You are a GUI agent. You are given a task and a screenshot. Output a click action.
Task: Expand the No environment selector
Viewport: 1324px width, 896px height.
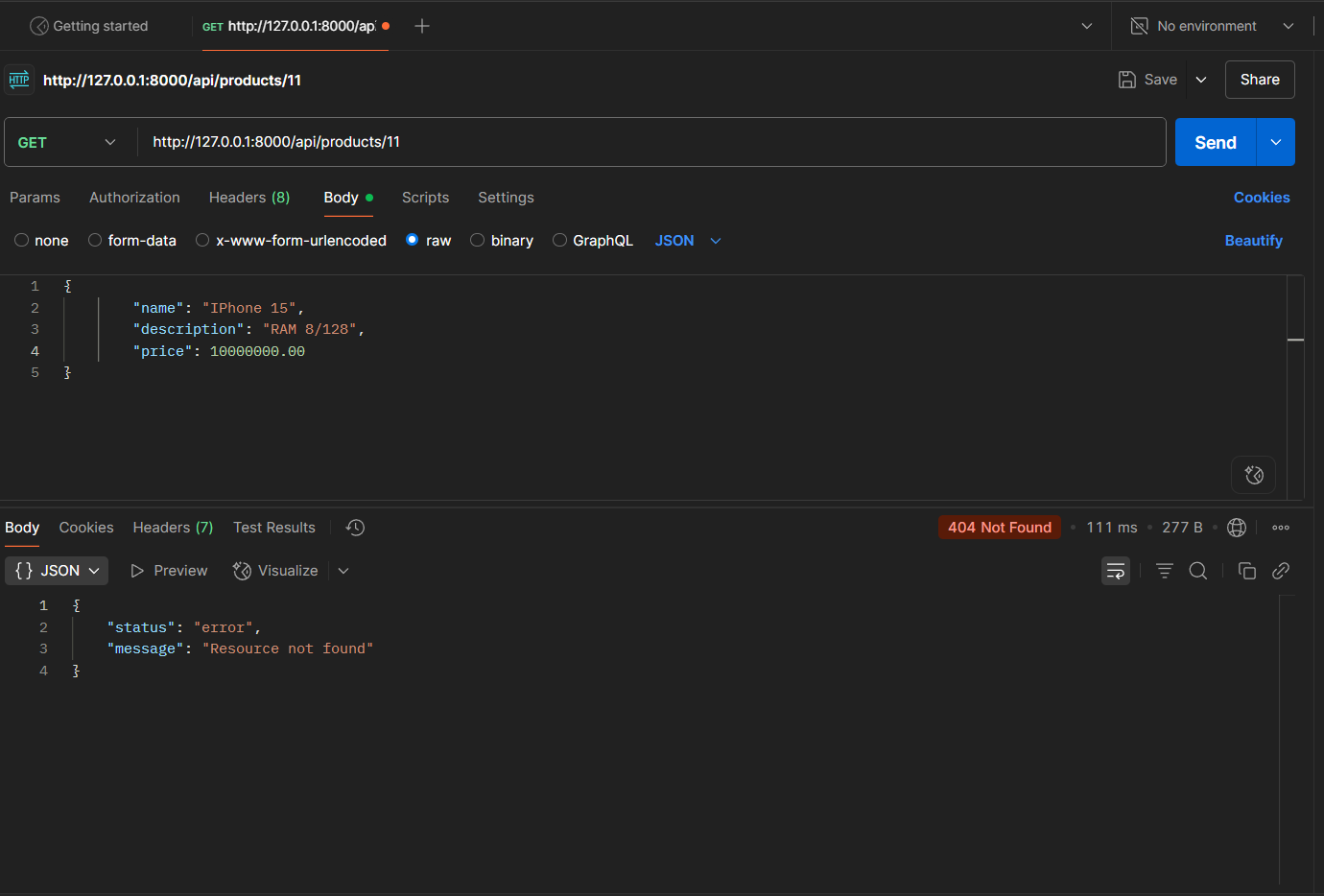1211,26
